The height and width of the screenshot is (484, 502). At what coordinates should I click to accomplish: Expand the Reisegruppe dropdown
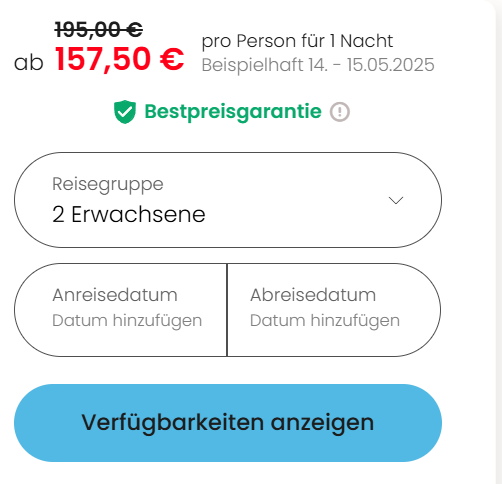[x=228, y=200]
